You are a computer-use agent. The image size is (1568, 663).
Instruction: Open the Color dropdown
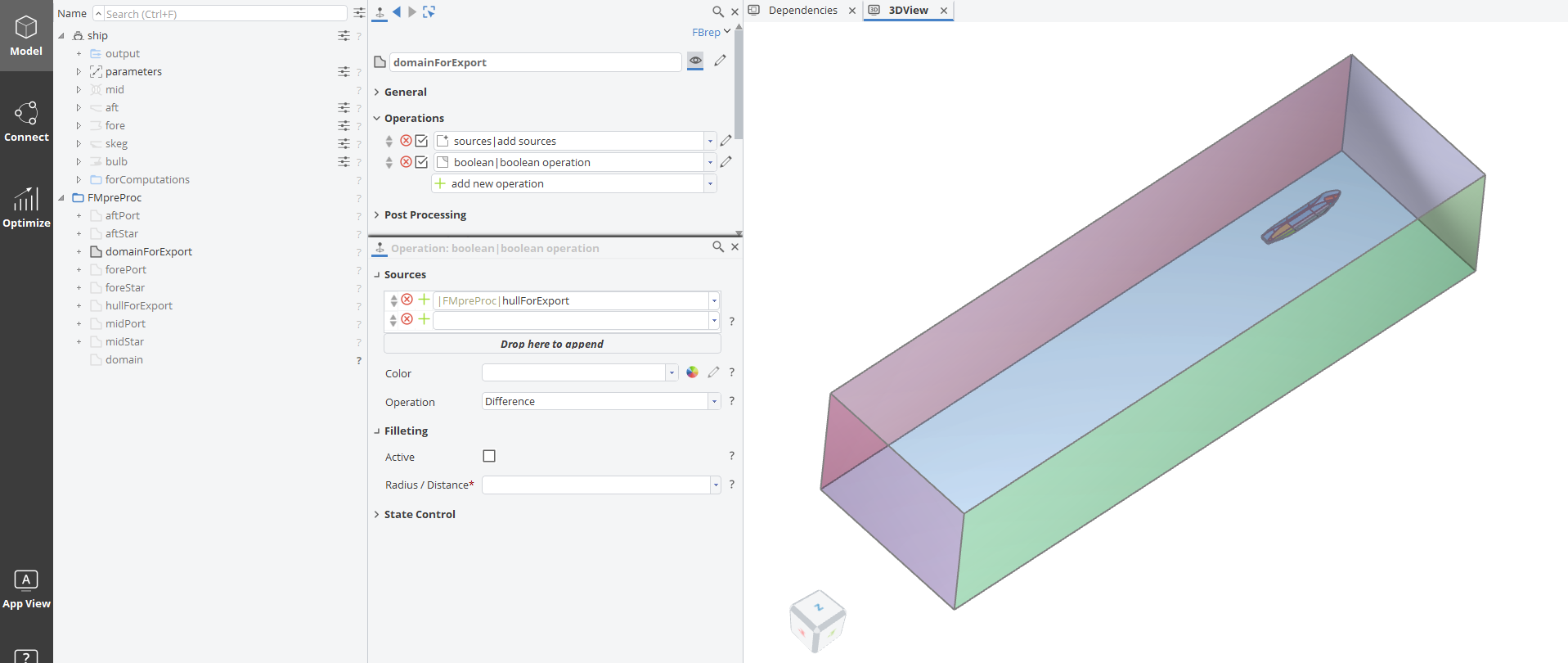point(672,372)
